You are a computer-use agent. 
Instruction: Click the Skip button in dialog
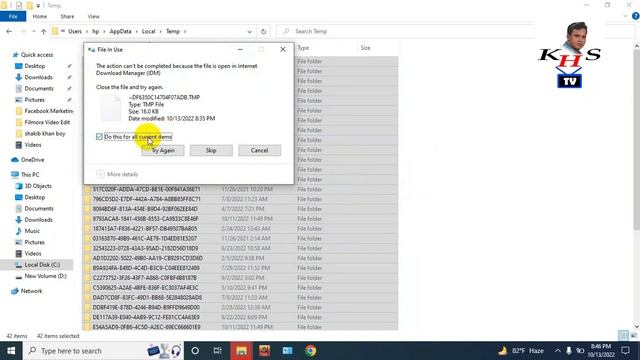[211, 151]
